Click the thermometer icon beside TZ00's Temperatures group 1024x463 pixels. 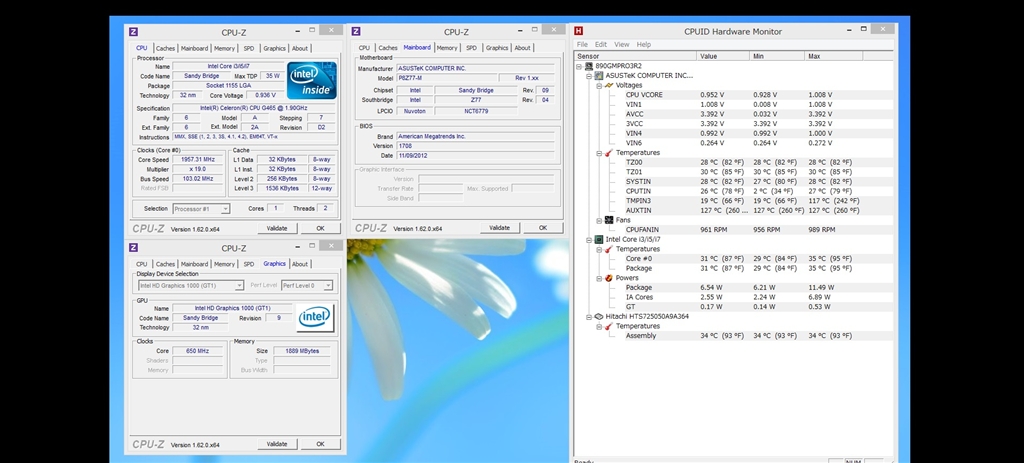click(x=609, y=153)
